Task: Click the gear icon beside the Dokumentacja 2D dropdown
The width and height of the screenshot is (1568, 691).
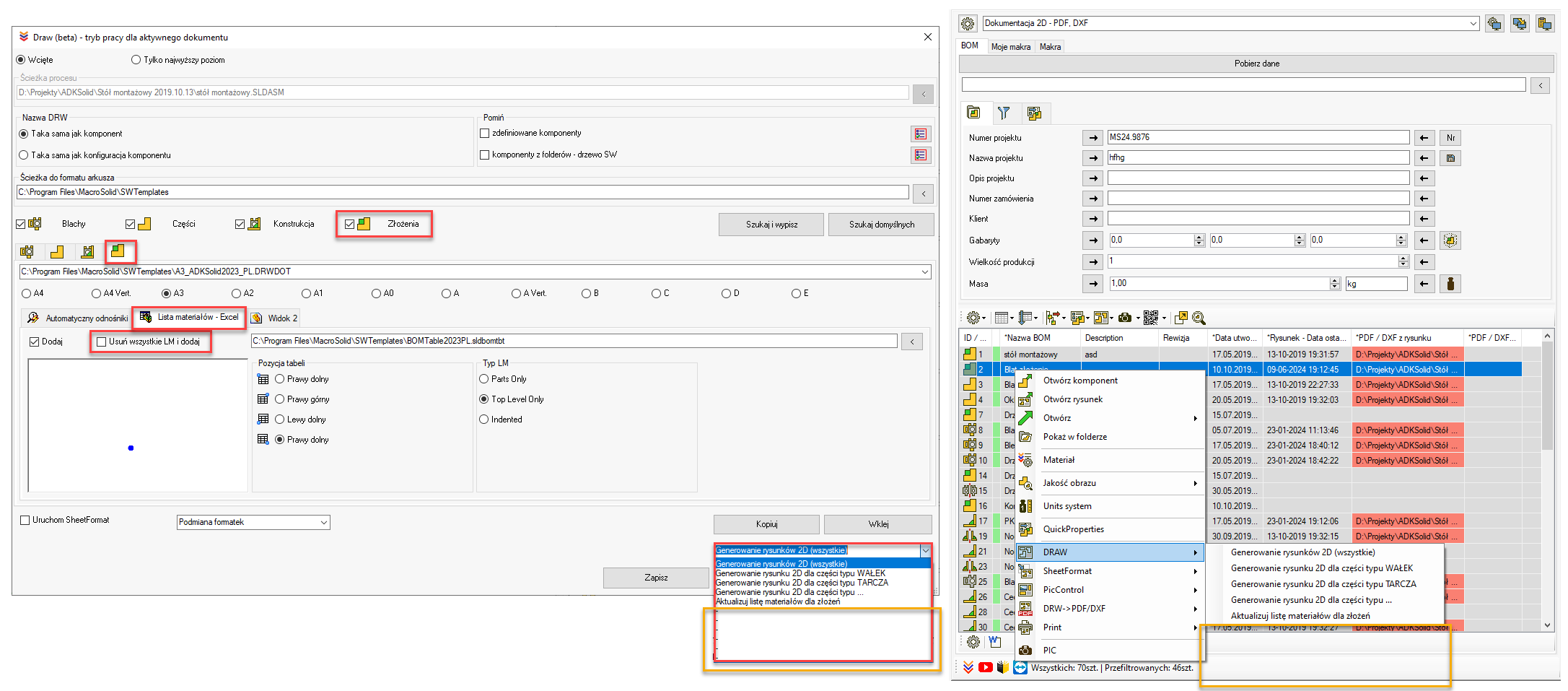Action: (968, 24)
